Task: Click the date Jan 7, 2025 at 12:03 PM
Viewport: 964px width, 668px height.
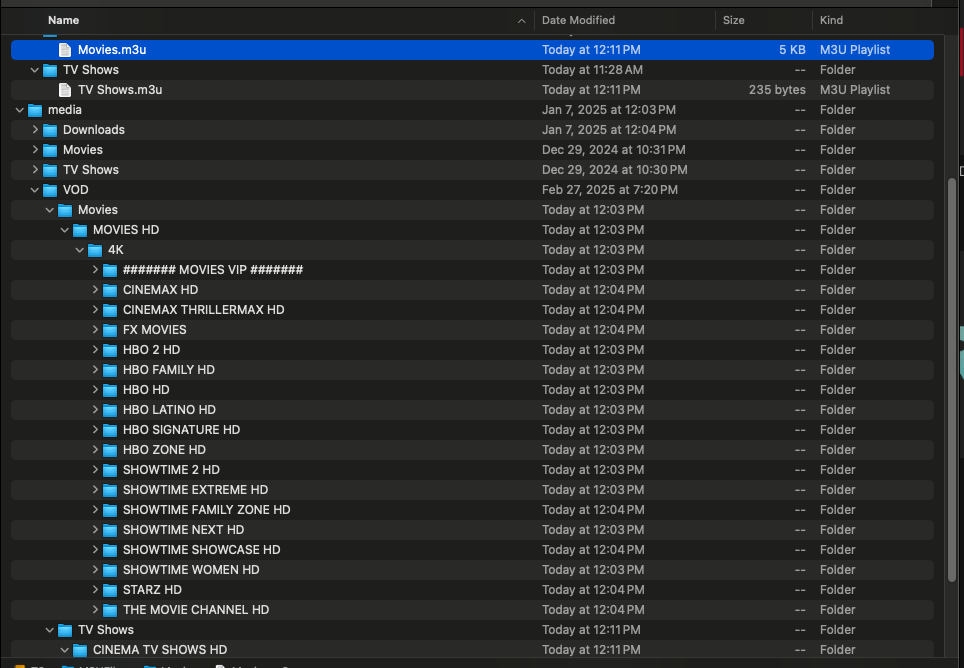Action: pos(609,110)
